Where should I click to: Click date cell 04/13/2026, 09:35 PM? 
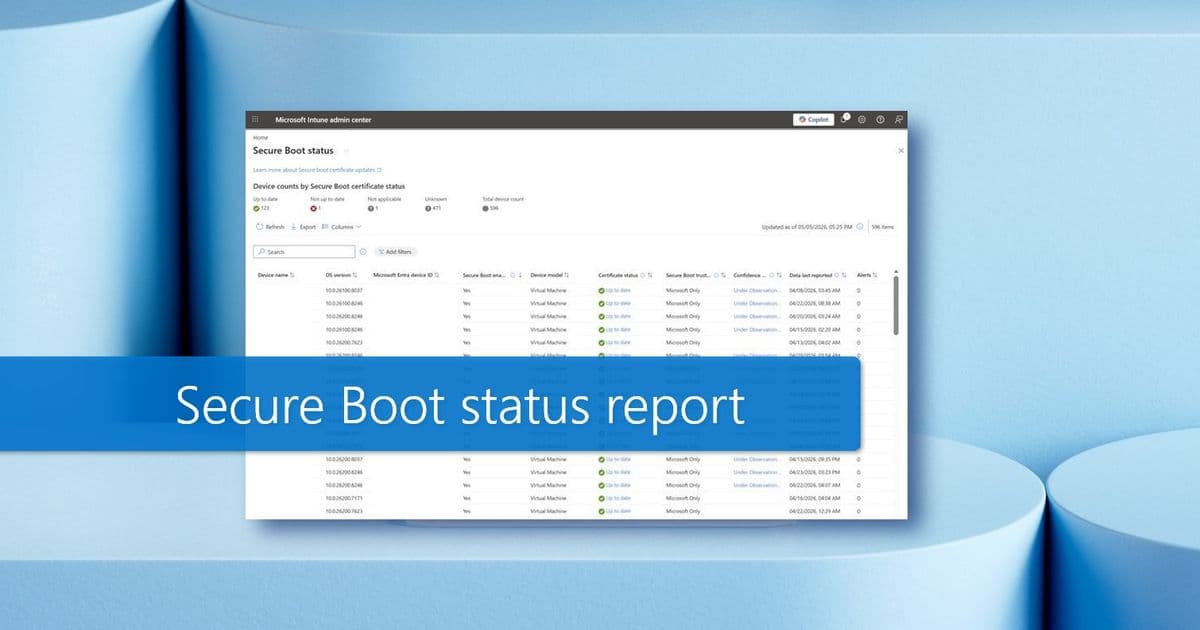click(815, 459)
